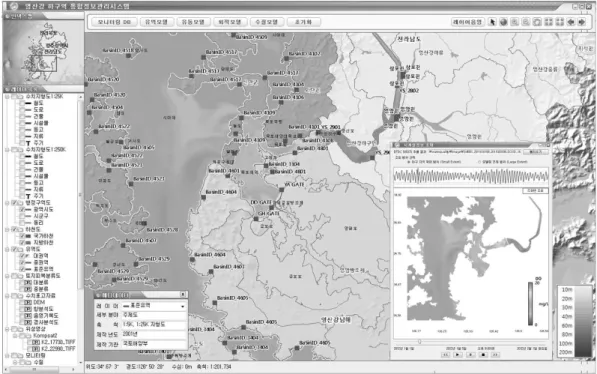Select the Large Extent radio option
Image resolution: width=597 pixels, height=374 pixels.
point(479,162)
